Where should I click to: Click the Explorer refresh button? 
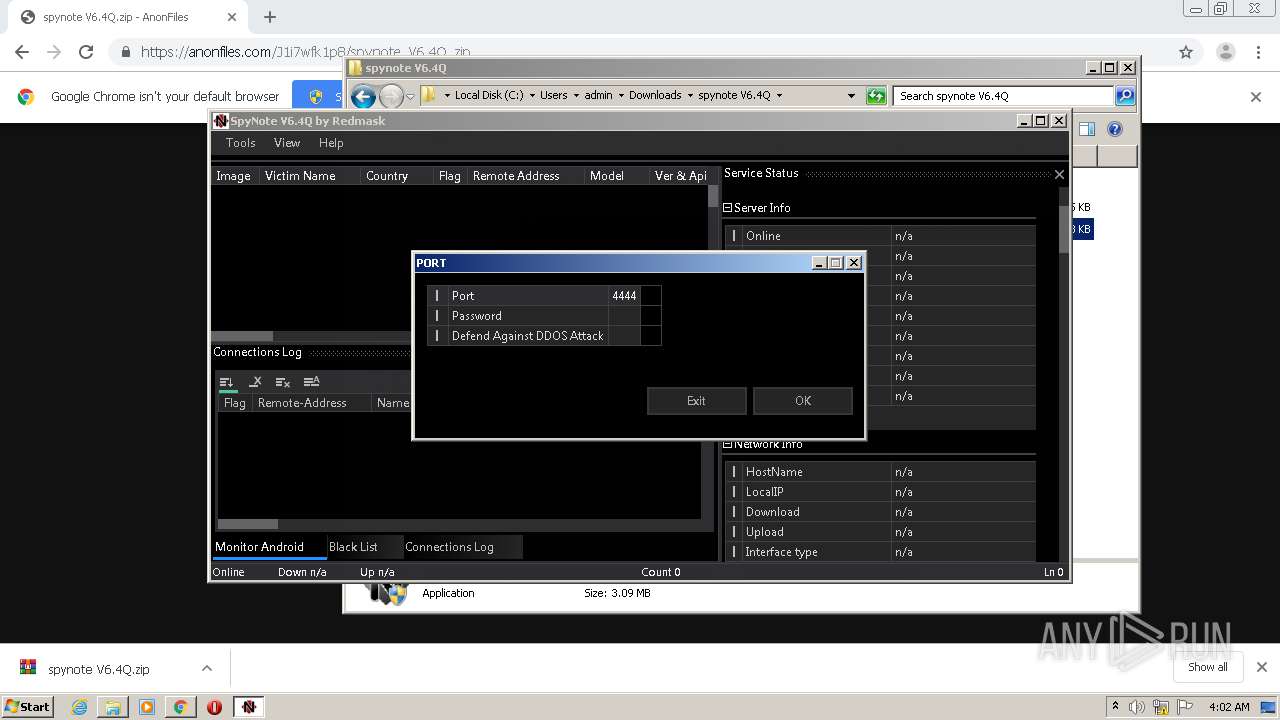pos(876,96)
